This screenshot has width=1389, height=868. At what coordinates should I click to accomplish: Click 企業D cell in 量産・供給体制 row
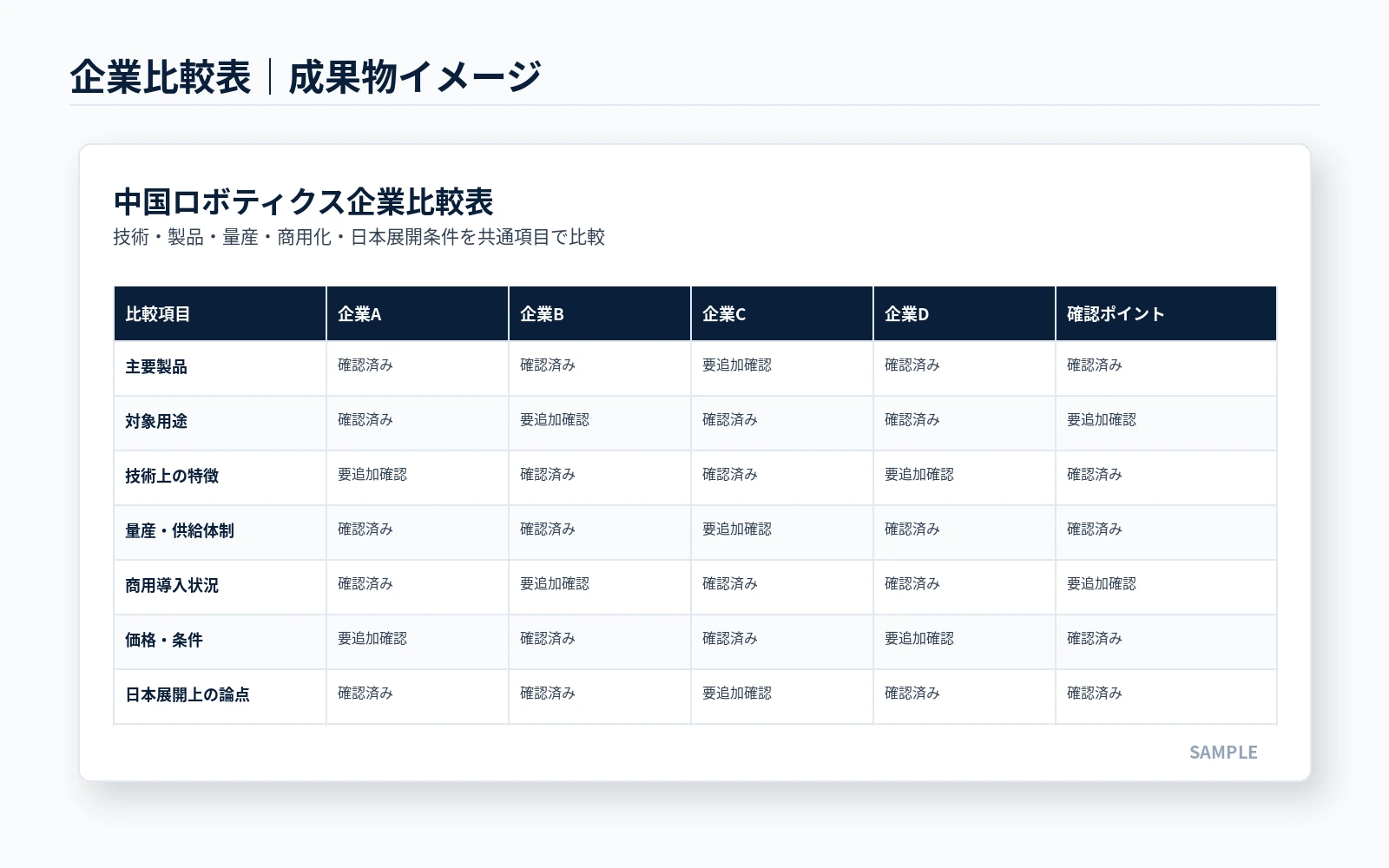pos(964,532)
